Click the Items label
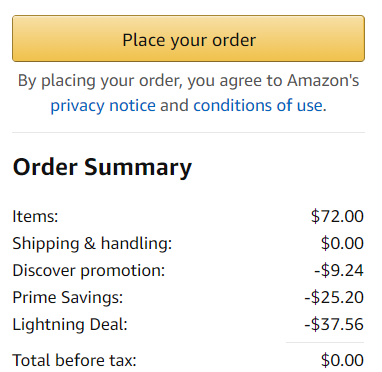 point(35,216)
